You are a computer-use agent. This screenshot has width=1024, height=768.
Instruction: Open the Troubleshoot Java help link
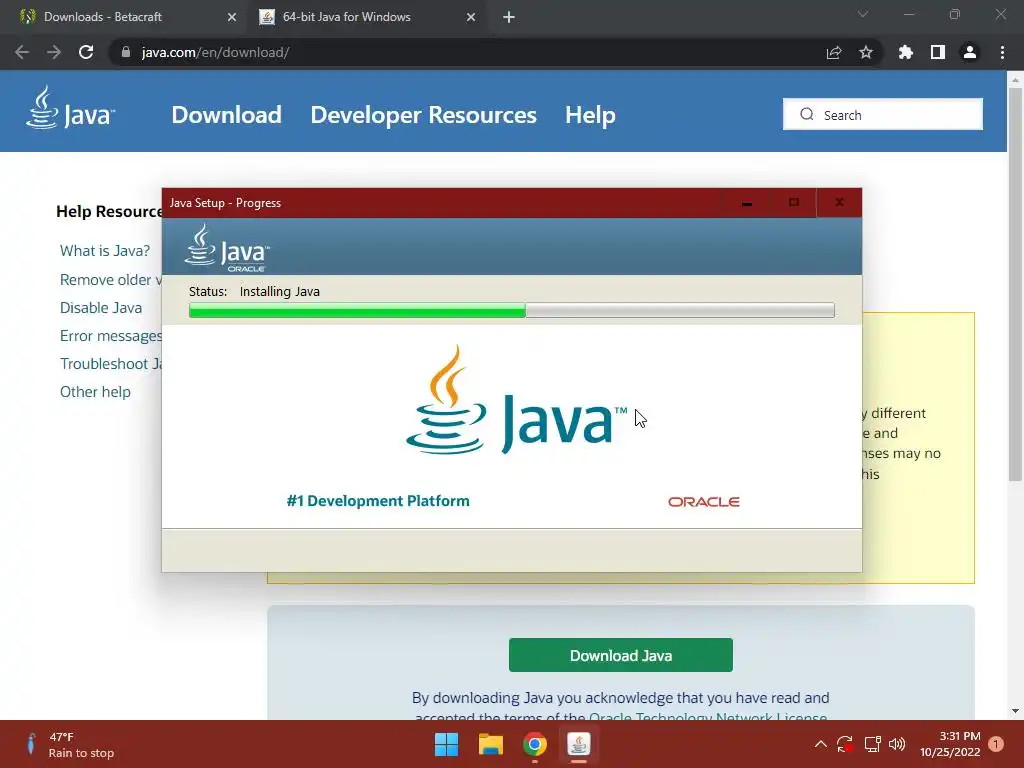(x=111, y=364)
